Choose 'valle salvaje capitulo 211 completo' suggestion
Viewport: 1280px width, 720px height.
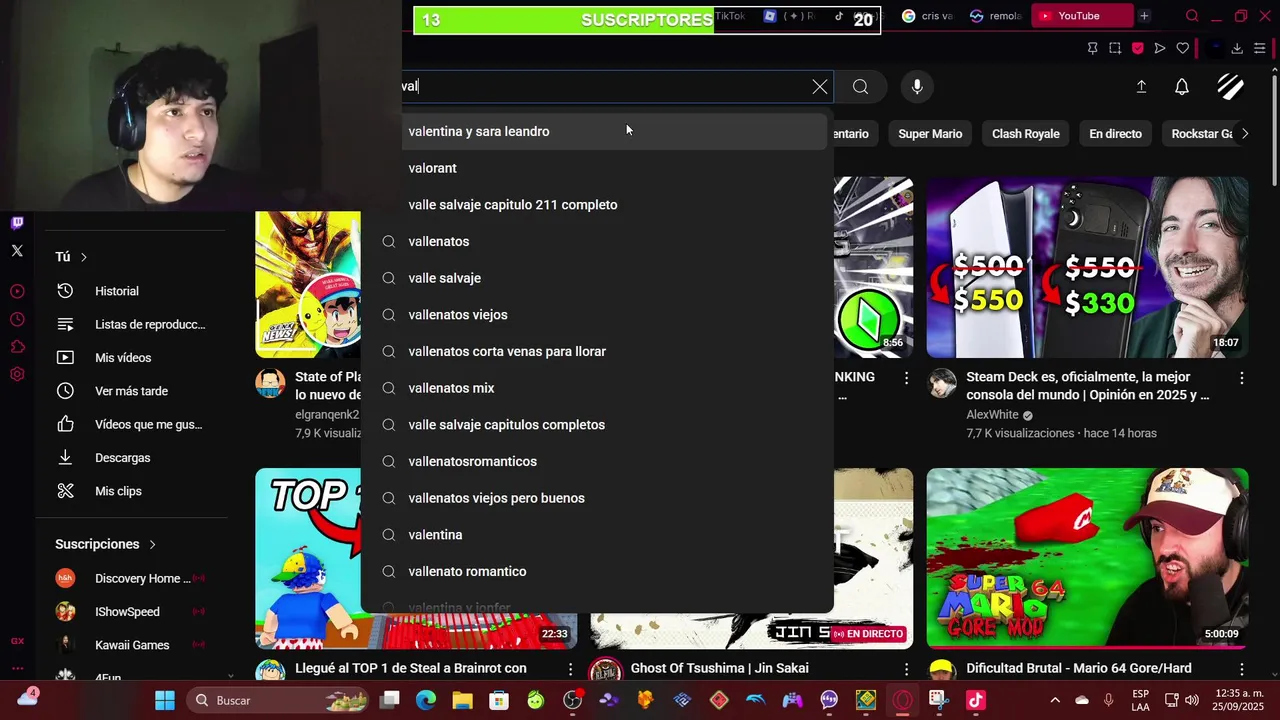[597, 205]
